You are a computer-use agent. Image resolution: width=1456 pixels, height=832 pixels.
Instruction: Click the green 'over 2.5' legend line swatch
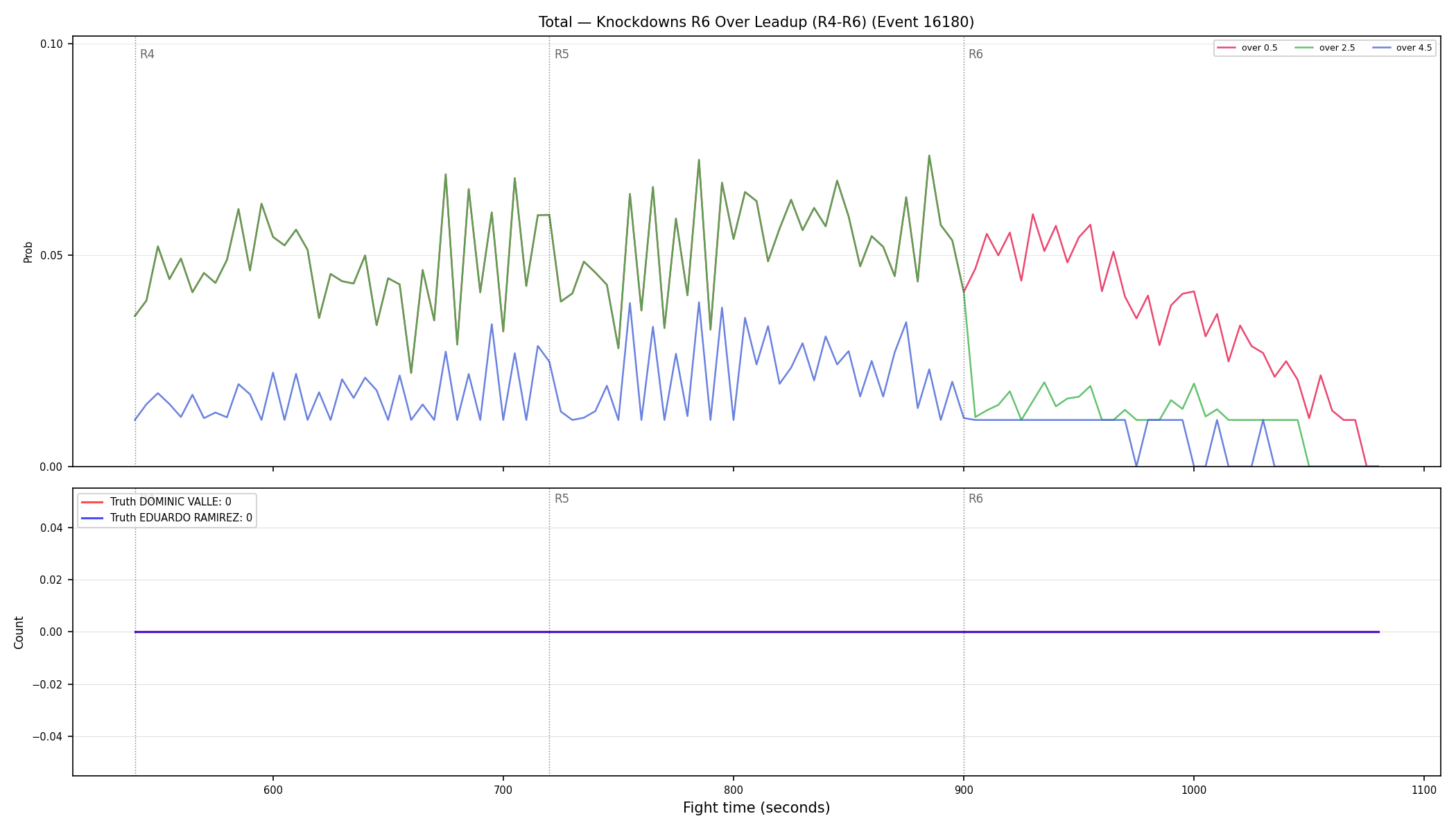(1304, 48)
